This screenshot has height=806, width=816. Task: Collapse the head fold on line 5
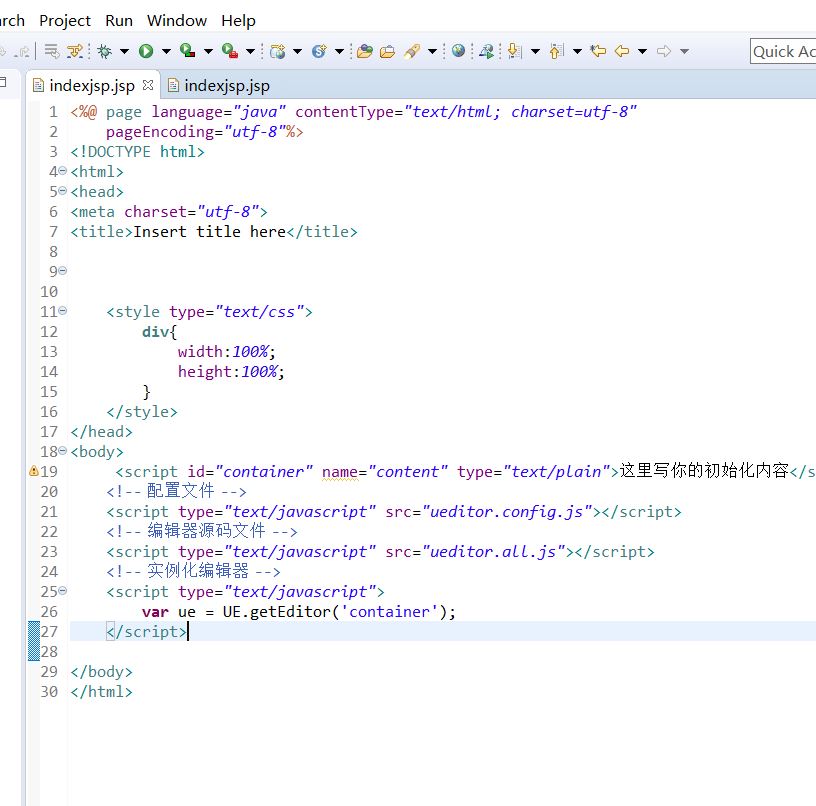pyautogui.click(x=62, y=191)
